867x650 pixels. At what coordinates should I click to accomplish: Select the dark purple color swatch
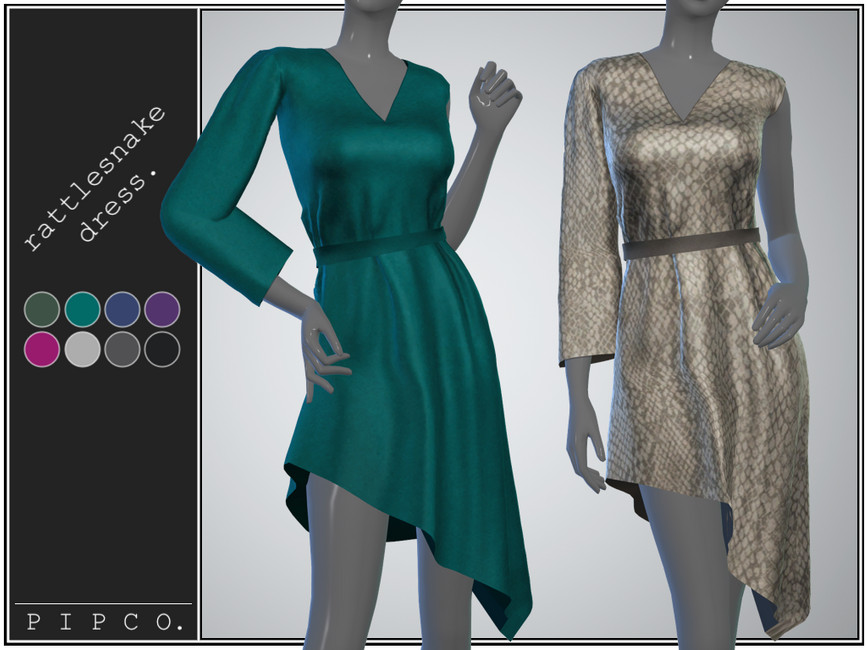(164, 310)
